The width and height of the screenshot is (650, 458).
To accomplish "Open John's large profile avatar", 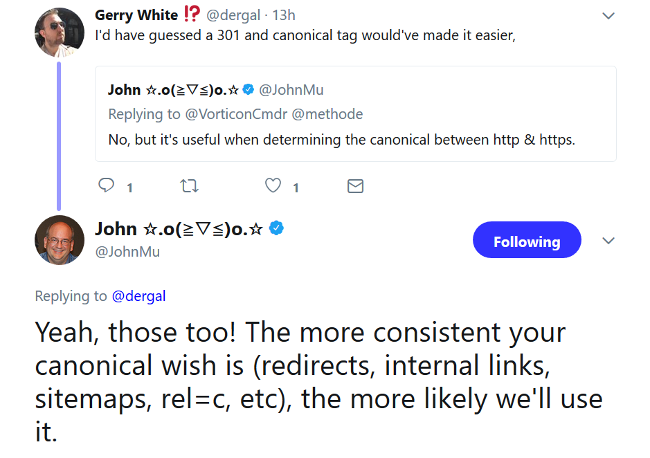I will tap(59, 241).
